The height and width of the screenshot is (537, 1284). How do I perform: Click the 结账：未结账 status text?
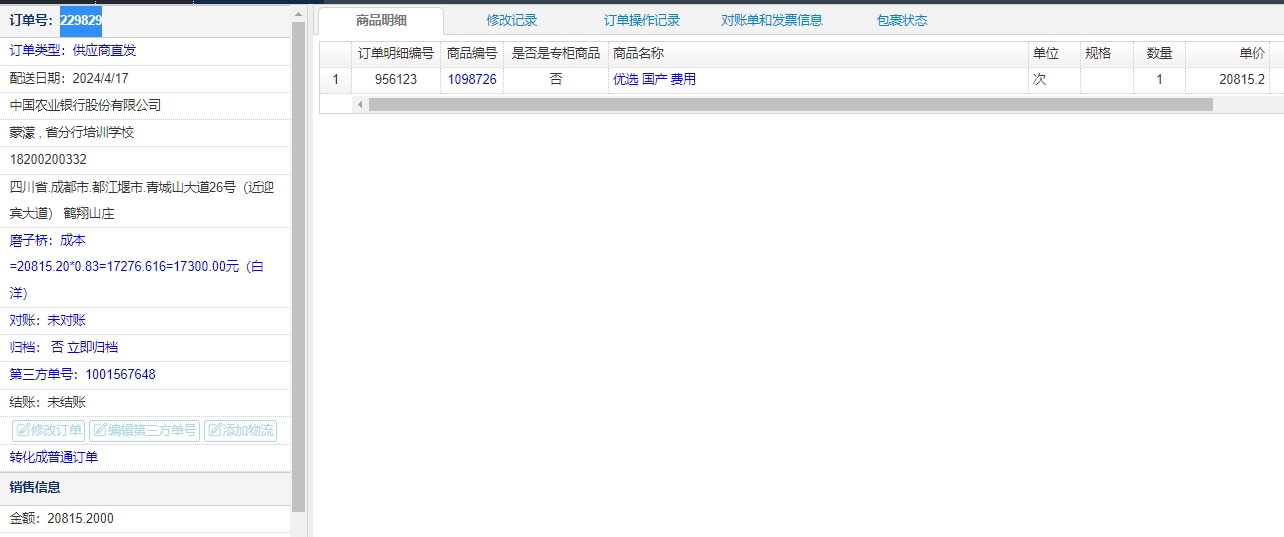click(48, 402)
